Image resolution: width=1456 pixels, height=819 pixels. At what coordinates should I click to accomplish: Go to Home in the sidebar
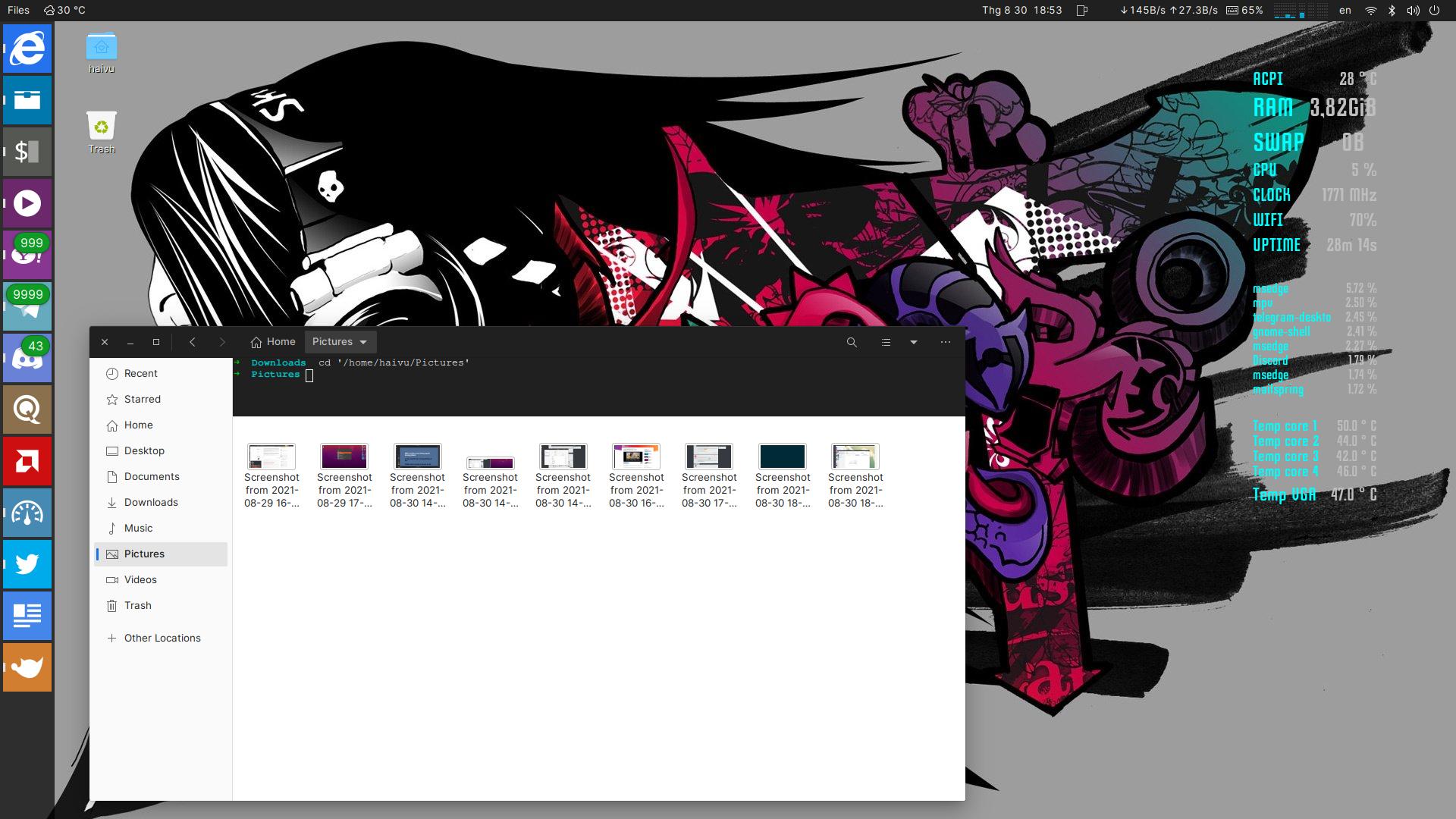pyautogui.click(x=161, y=425)
